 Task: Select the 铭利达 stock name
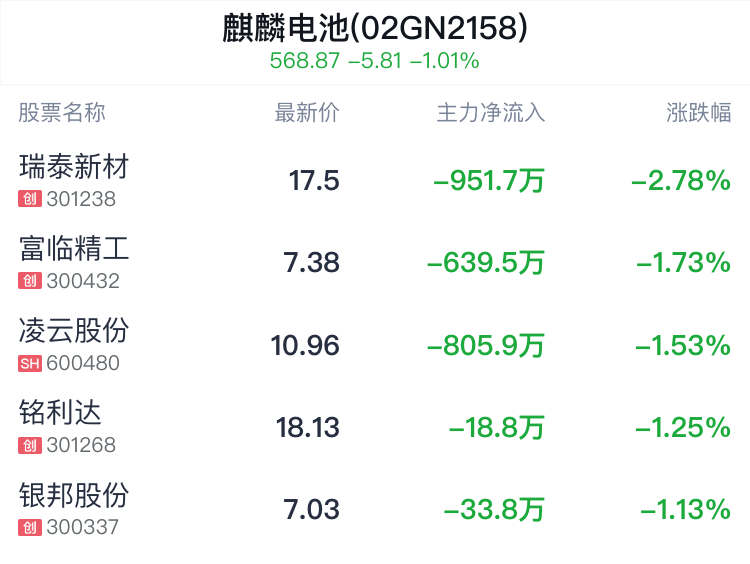[60, 412]
